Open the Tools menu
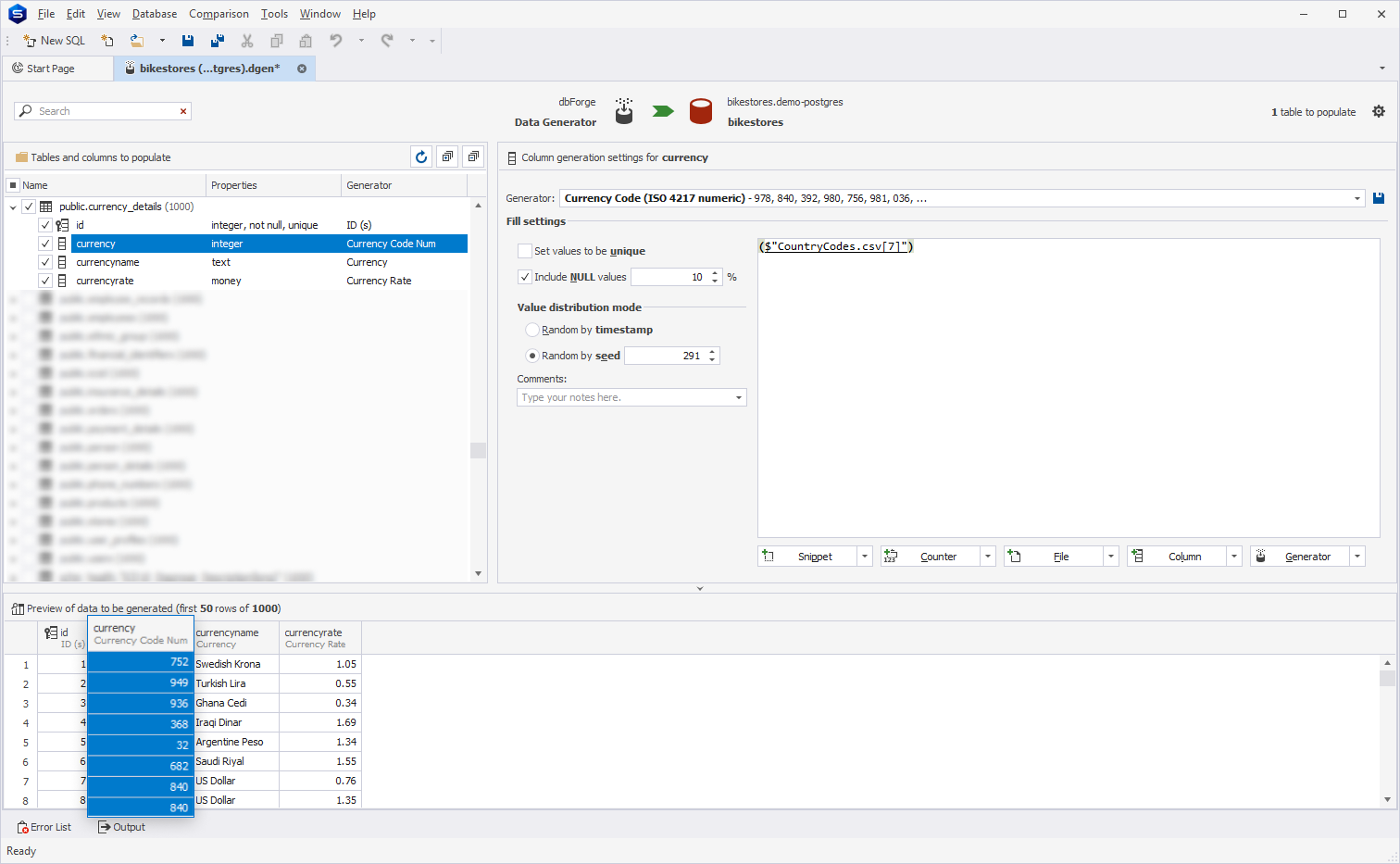The height and width of the screenshot is (864, 1400). tap(274, 14)
